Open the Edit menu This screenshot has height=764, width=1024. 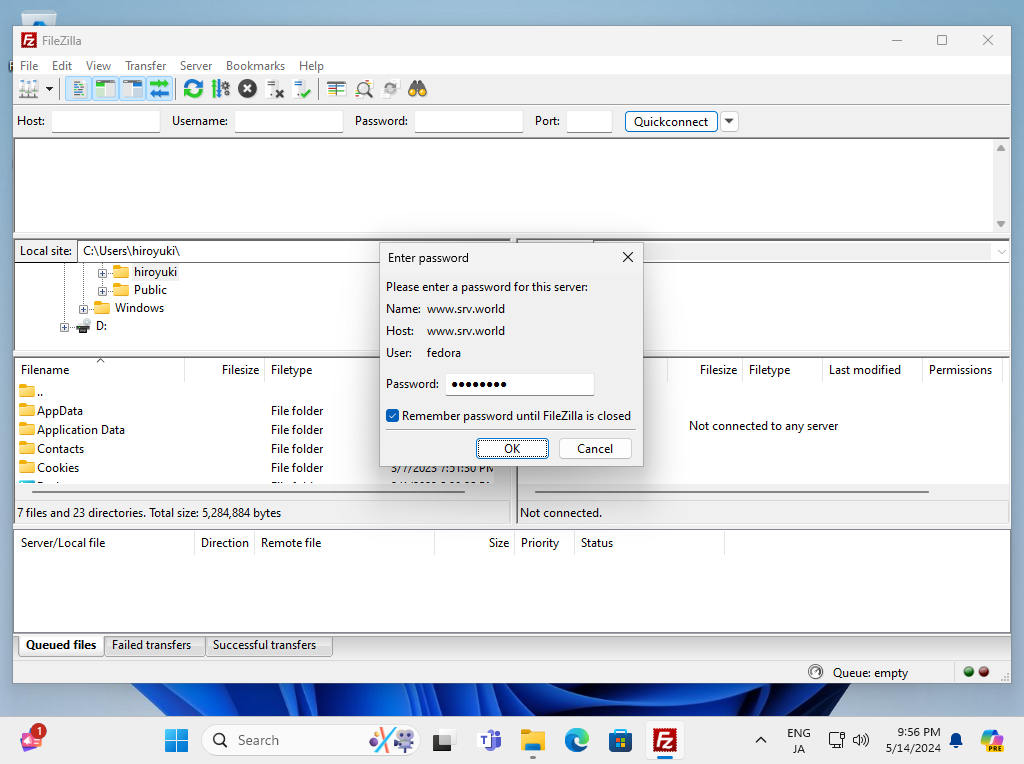[x=62, y=66]
